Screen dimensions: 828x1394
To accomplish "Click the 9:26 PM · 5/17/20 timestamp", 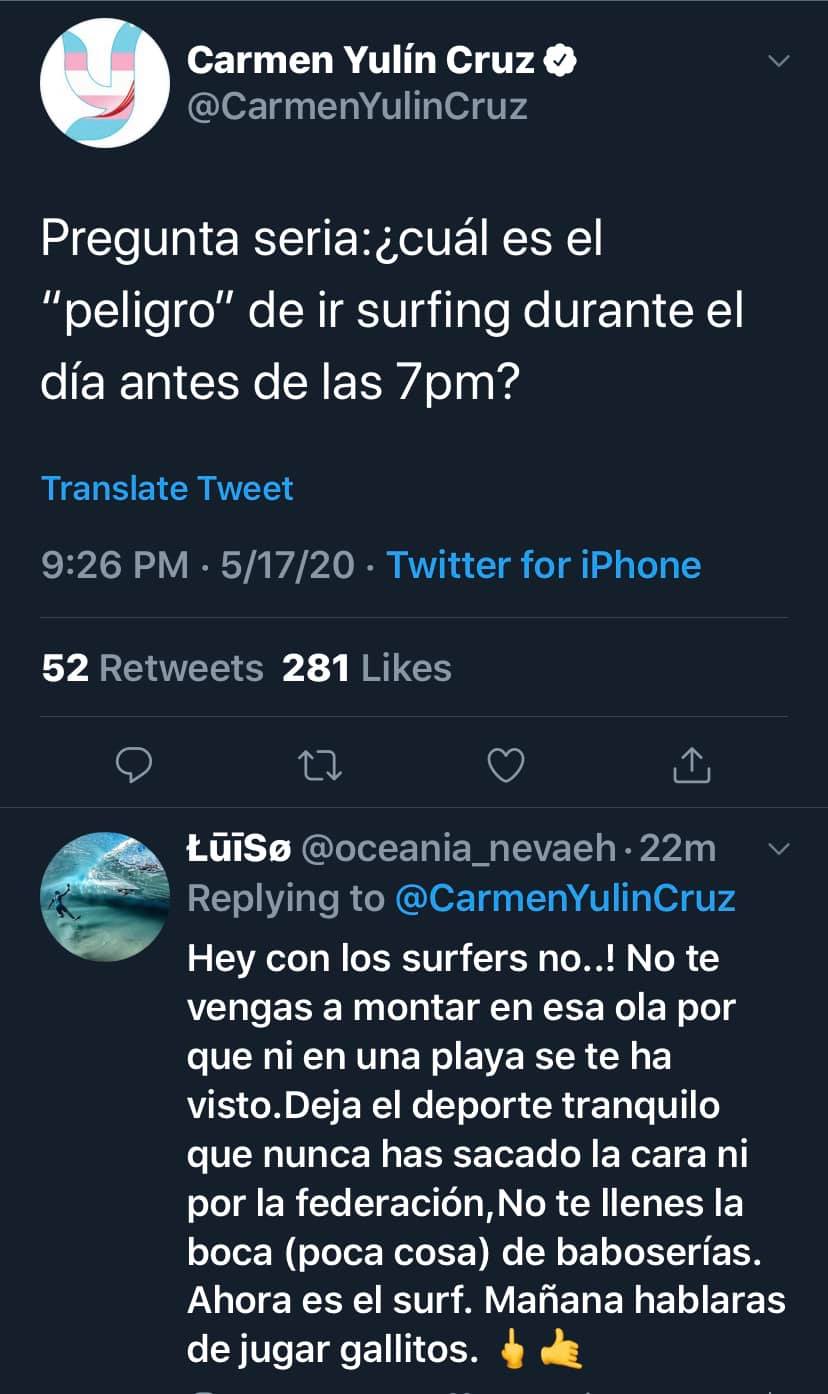I will 197,565.
